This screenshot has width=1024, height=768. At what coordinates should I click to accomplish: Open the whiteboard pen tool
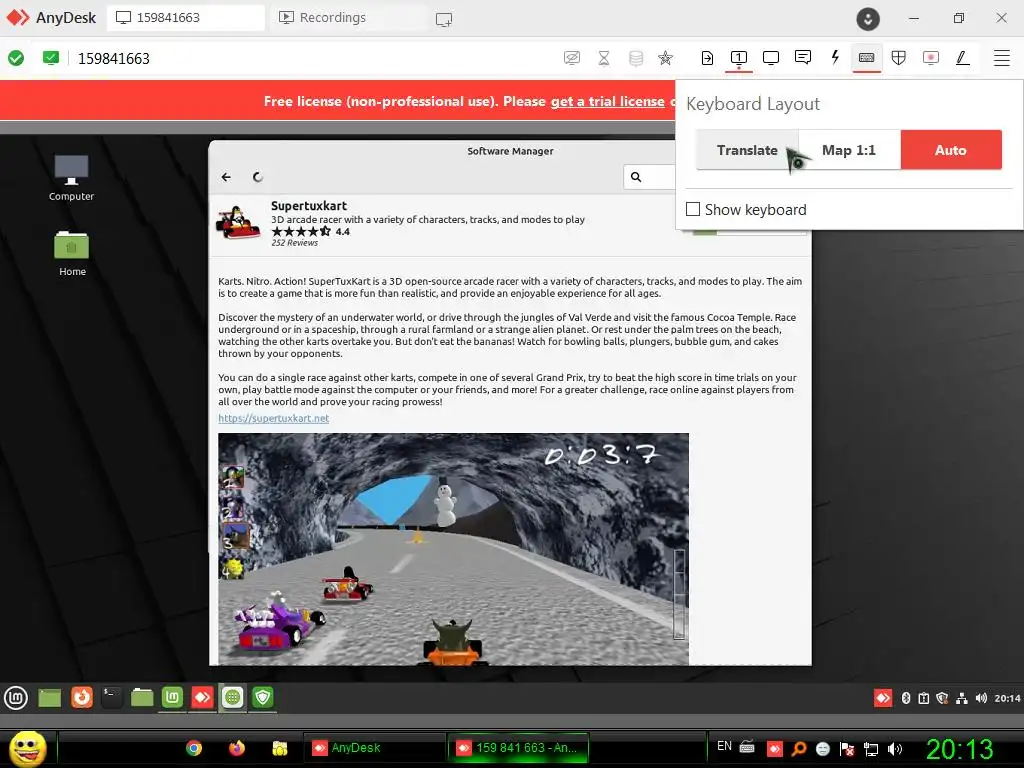tap(963, 58)
